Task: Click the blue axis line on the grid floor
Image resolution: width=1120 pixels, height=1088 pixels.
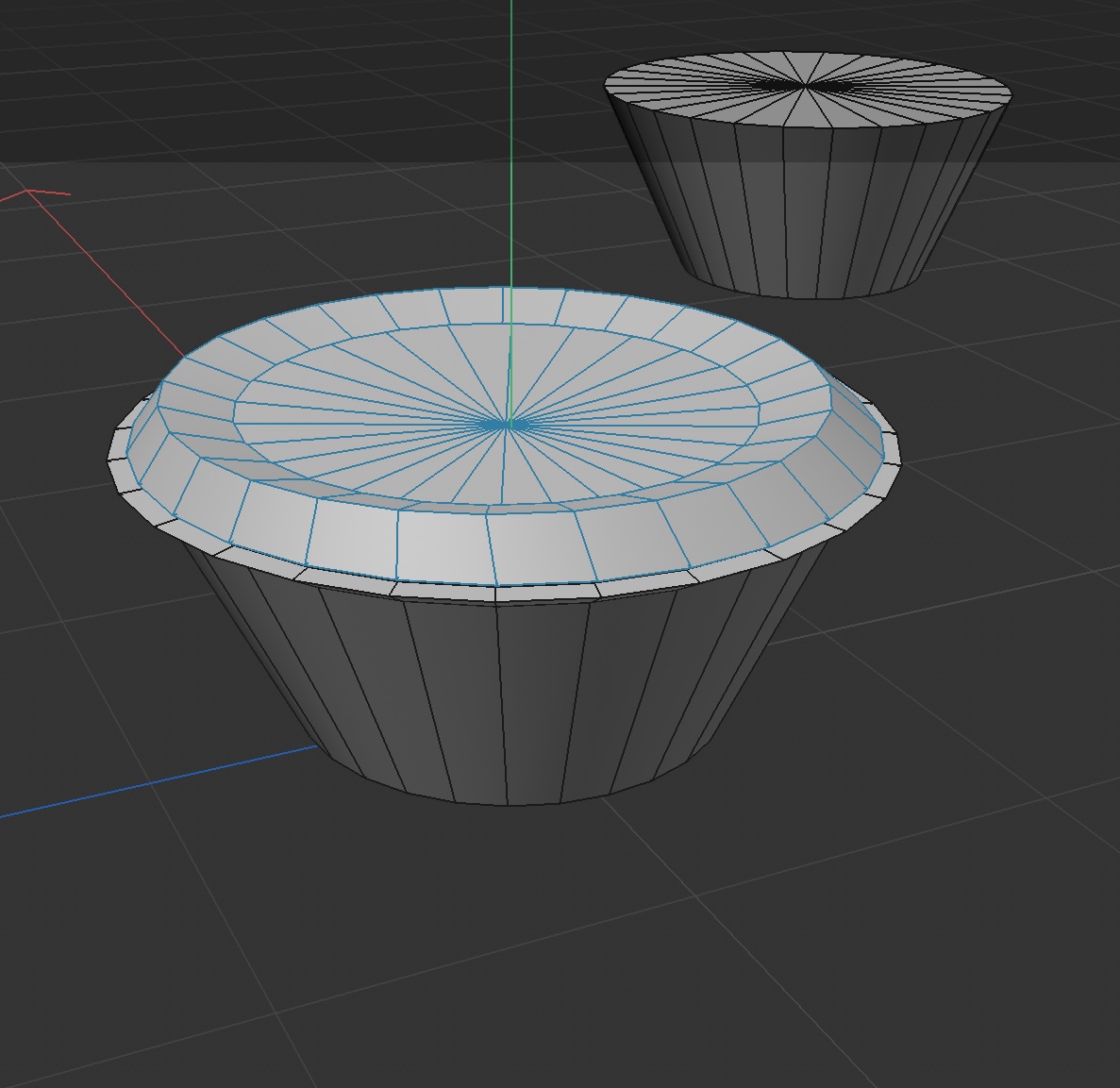Action: coord(158,781)
